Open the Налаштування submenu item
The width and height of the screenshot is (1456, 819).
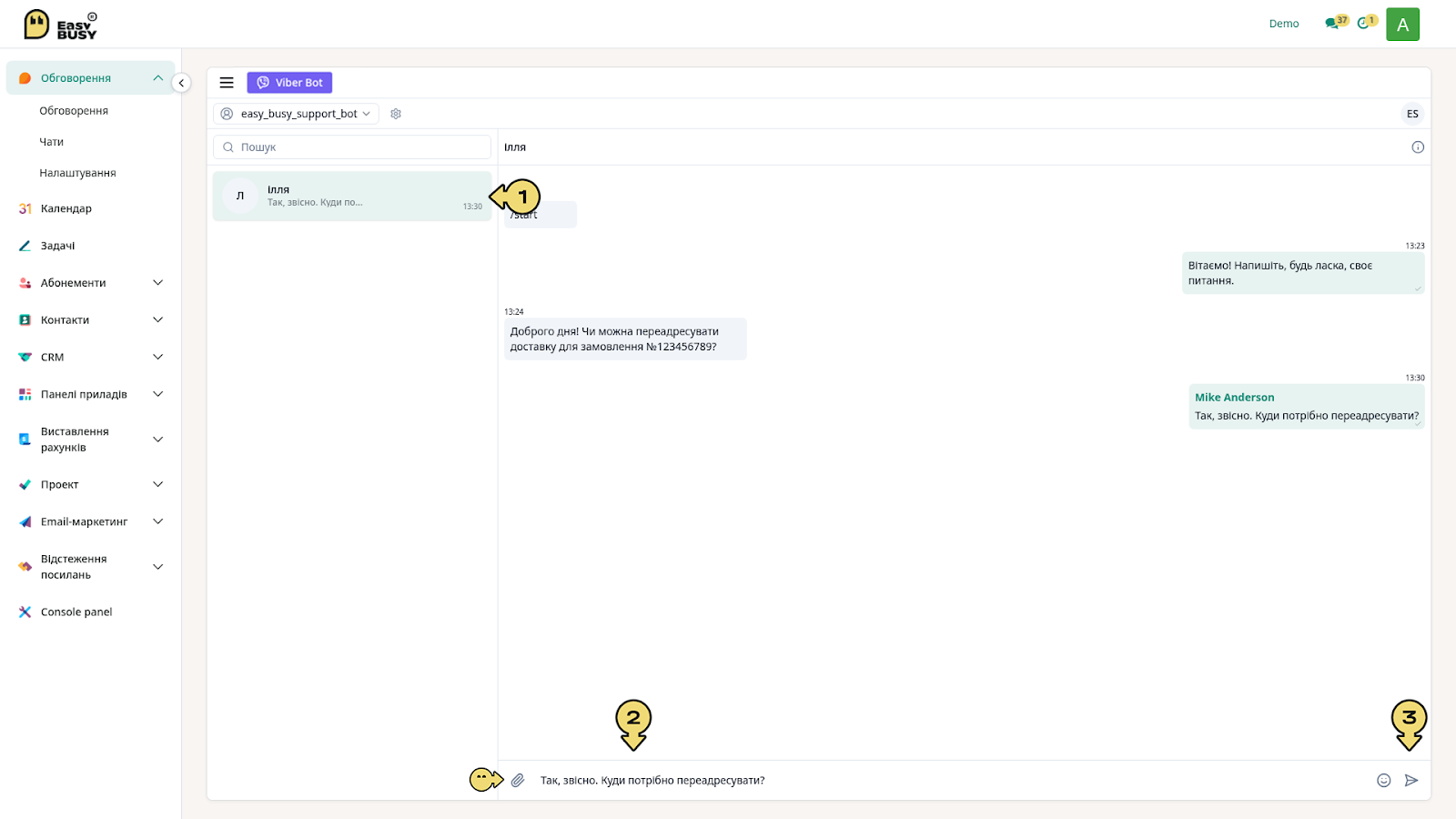(77, 173)
